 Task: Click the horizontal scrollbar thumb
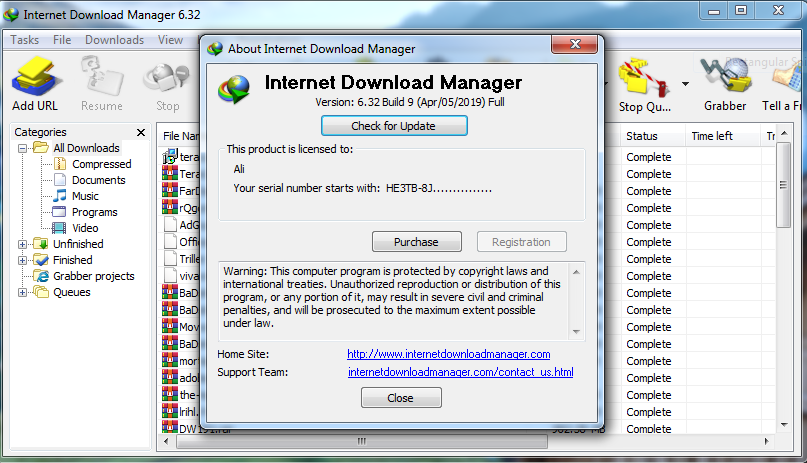(362, 441)
